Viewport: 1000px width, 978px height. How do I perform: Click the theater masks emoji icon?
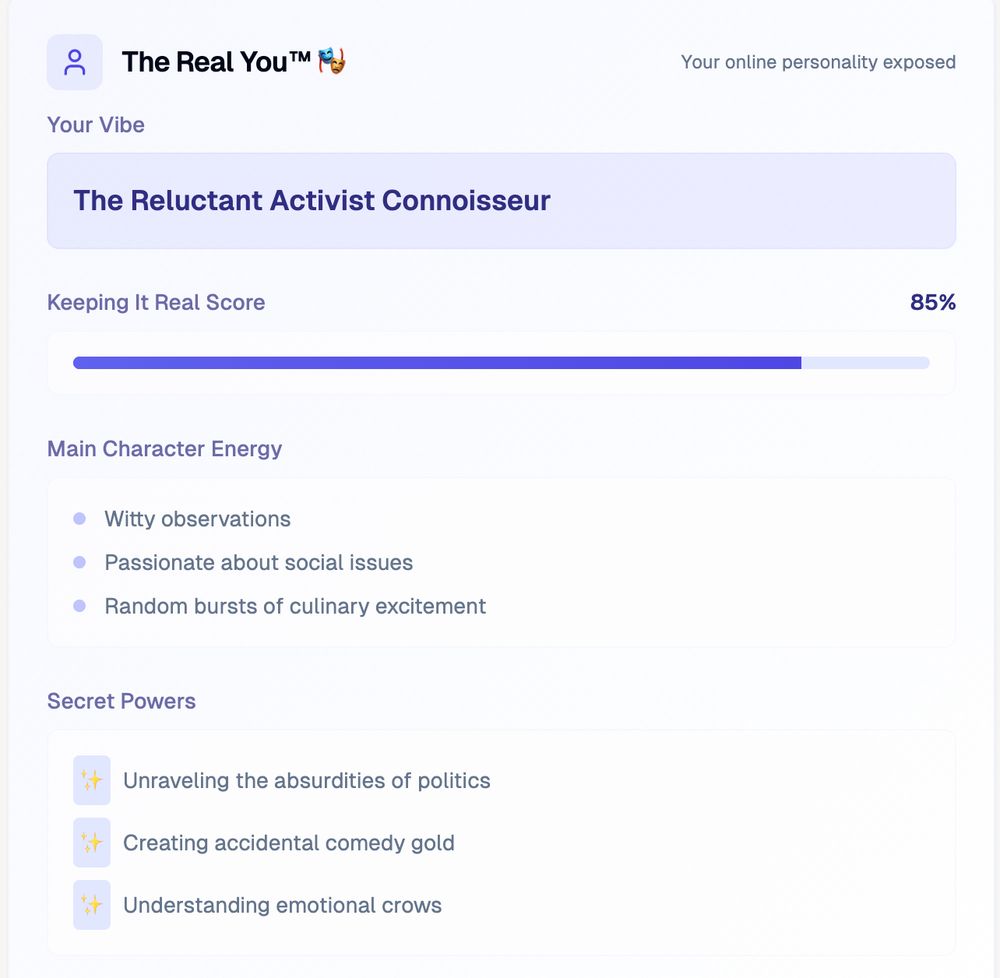coord(332,62)
